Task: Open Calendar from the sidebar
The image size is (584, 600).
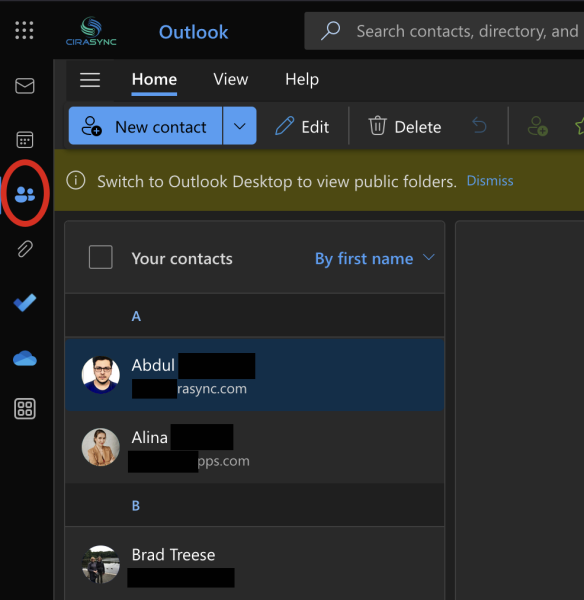Action: click(x=25, y=140)
